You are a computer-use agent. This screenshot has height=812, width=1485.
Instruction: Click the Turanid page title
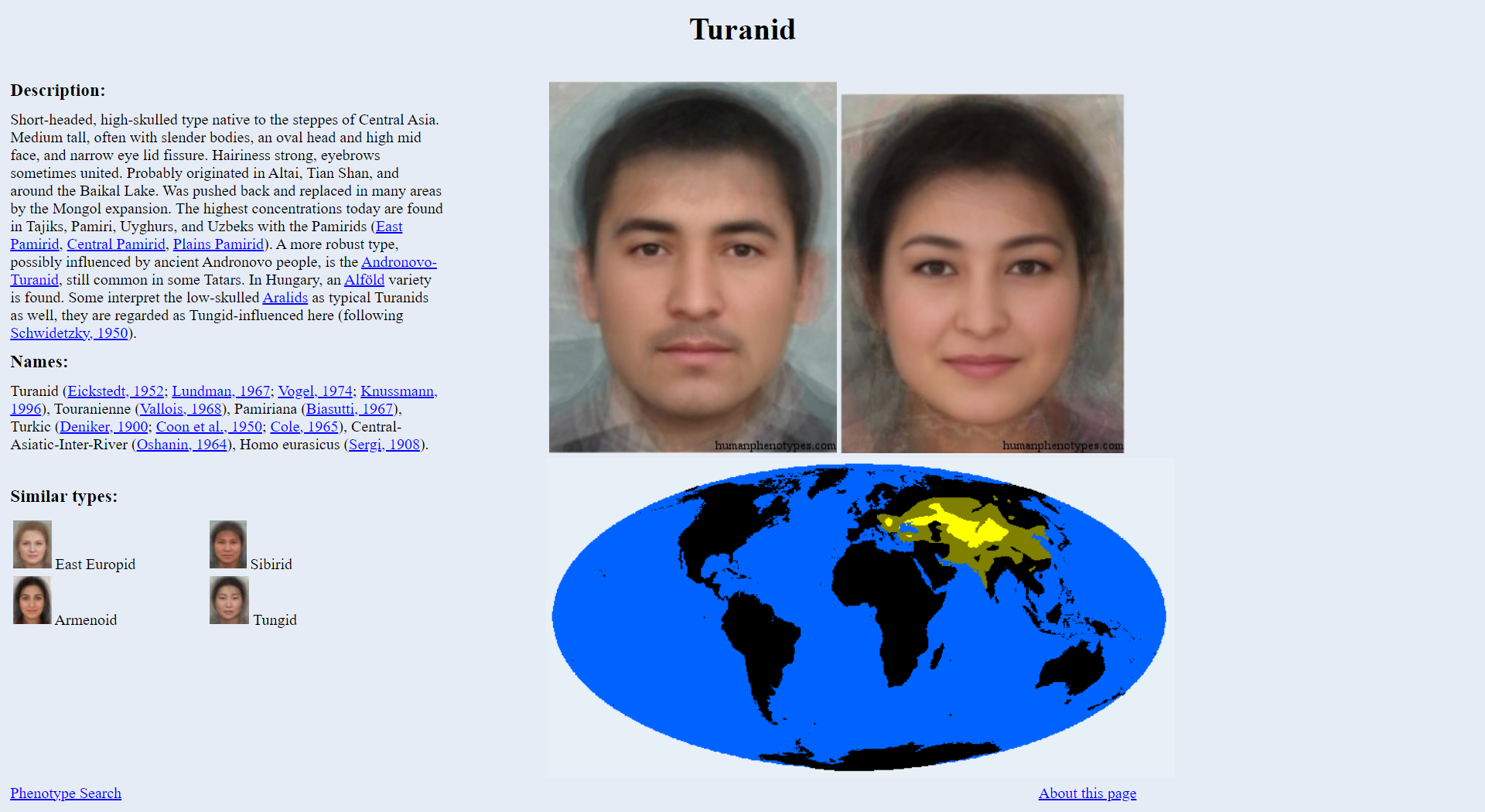742,29
